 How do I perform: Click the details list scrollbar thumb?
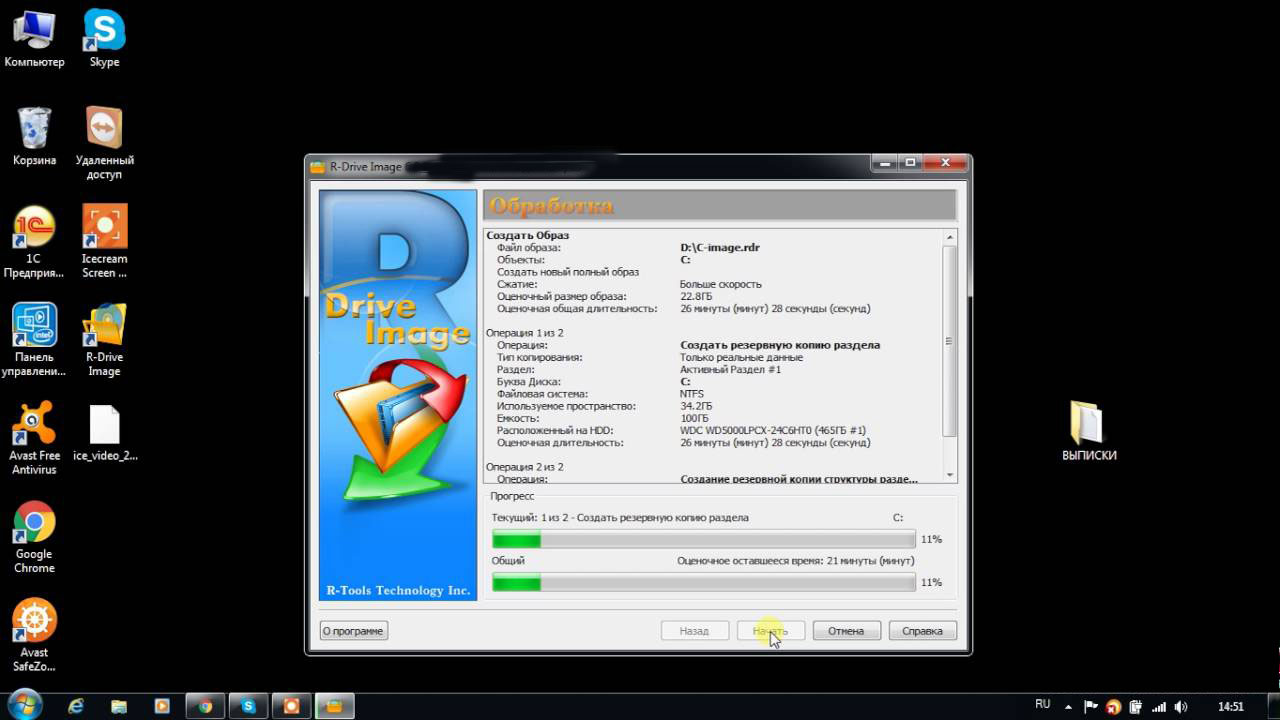[x=950, y=341]
